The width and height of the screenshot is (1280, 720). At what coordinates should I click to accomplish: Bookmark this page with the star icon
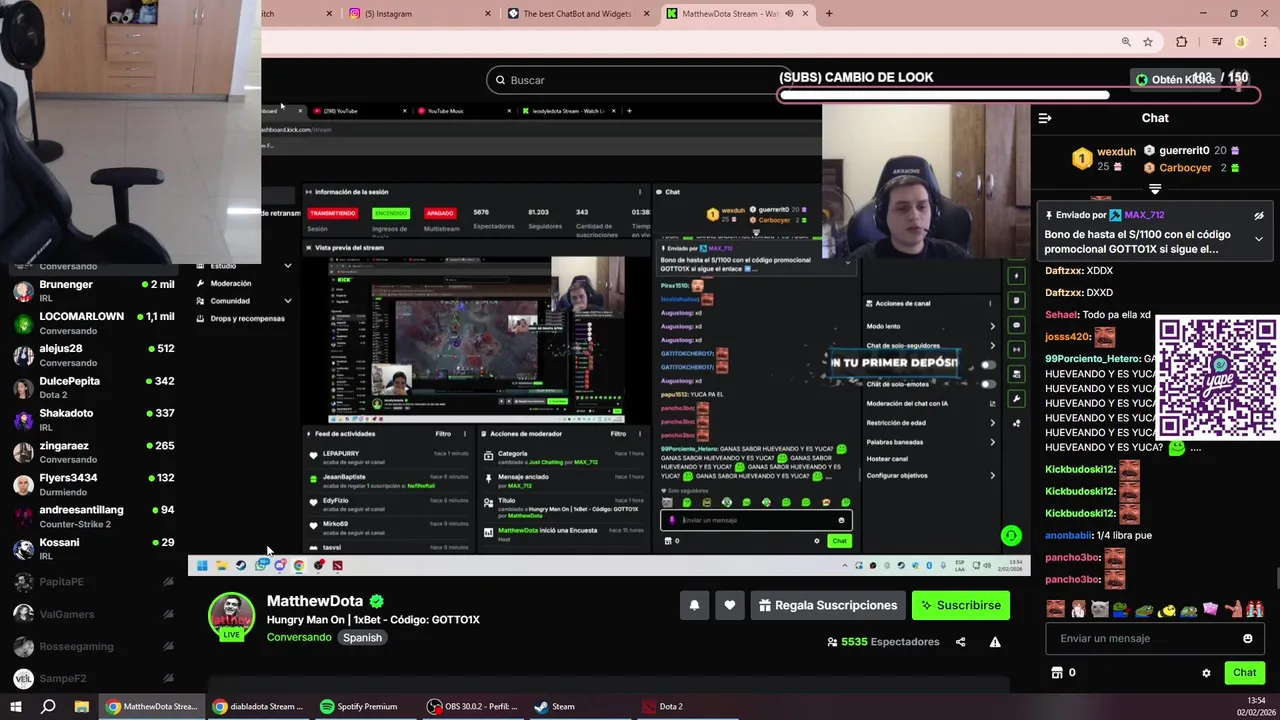coord(1148,42)
